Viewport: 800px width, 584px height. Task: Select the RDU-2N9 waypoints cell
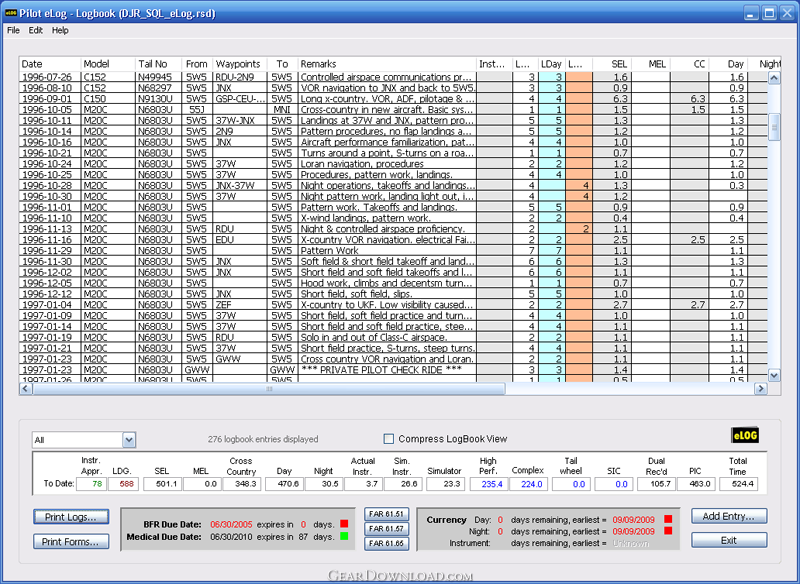pos(239,77)
